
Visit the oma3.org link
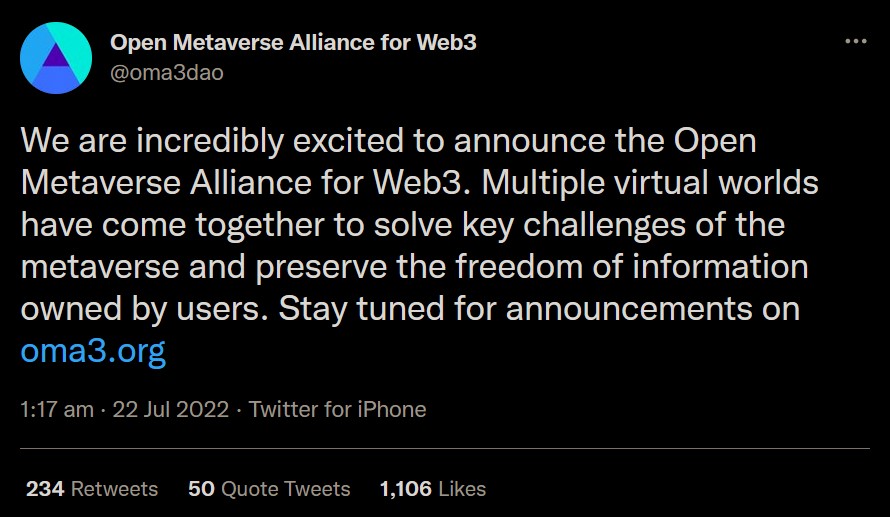point(93,351)
